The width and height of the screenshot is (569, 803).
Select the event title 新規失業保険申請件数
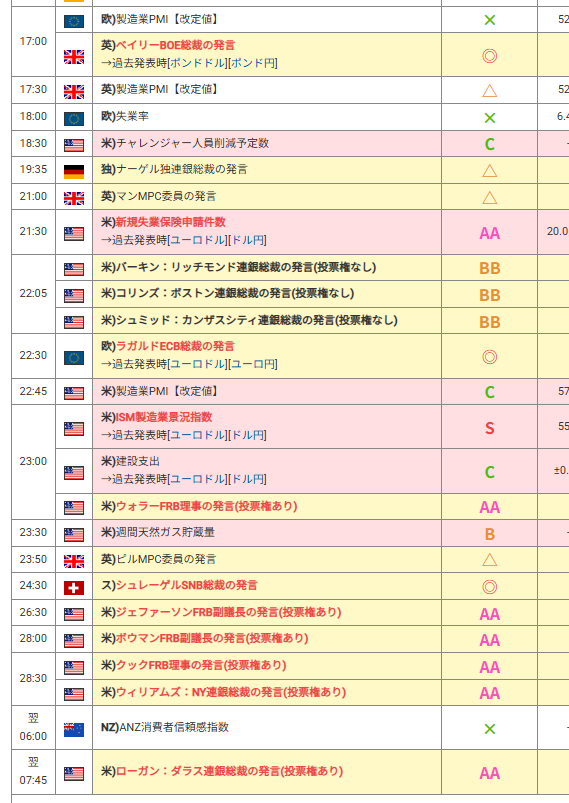coord(171,222)
